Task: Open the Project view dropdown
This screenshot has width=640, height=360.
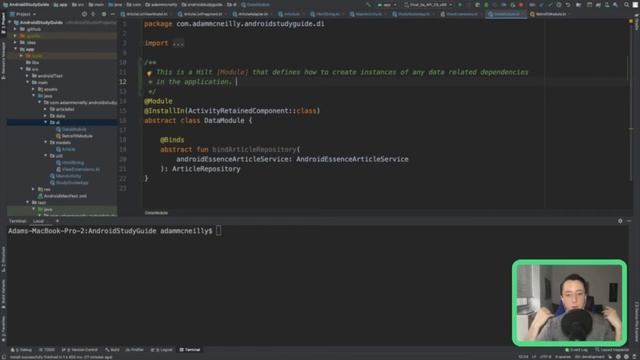Action: [23, 14]
